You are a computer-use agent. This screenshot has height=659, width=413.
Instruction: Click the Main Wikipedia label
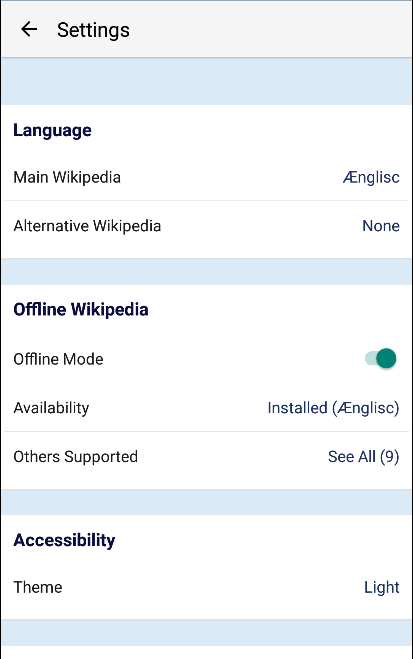pyautogui.click(x=67, y=177)
